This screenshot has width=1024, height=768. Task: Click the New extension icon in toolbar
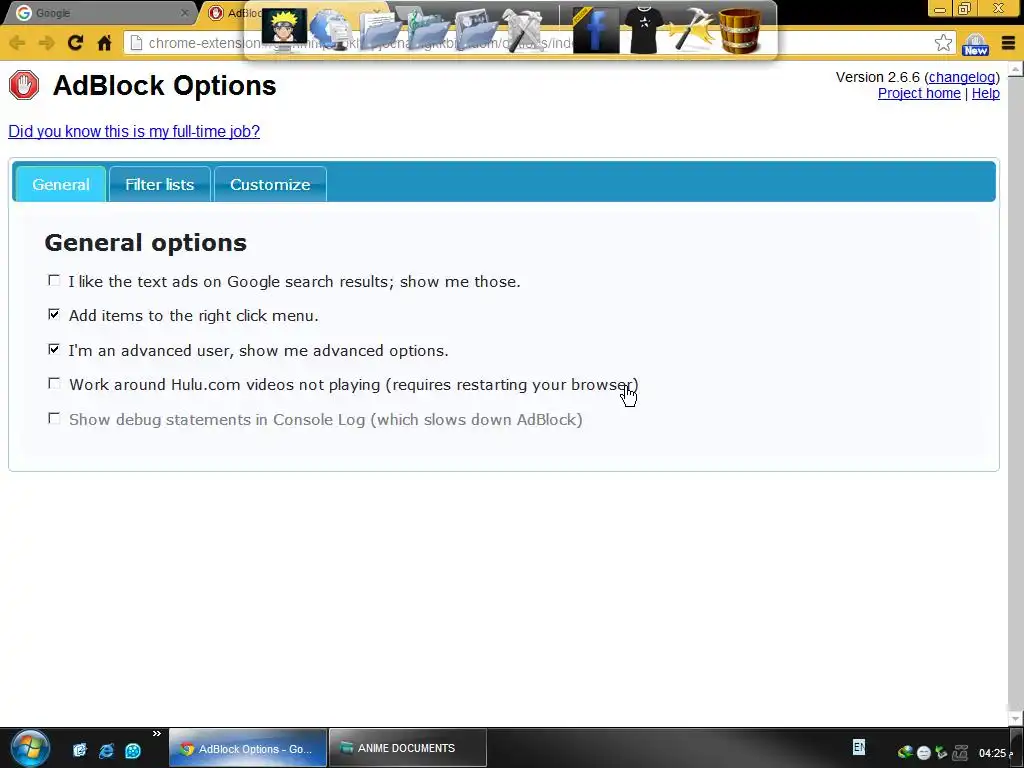pos(975,44)
